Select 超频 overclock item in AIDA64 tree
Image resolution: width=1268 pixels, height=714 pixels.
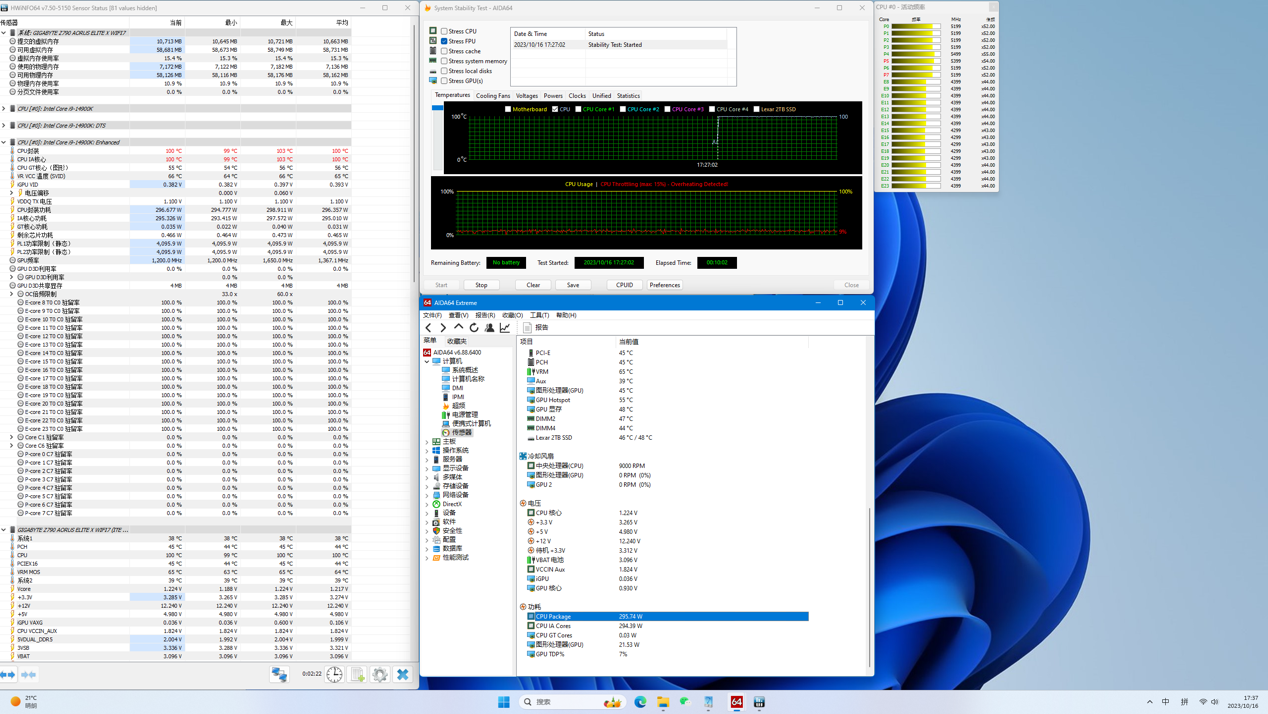pyautogui.click(x=458, y=405)
